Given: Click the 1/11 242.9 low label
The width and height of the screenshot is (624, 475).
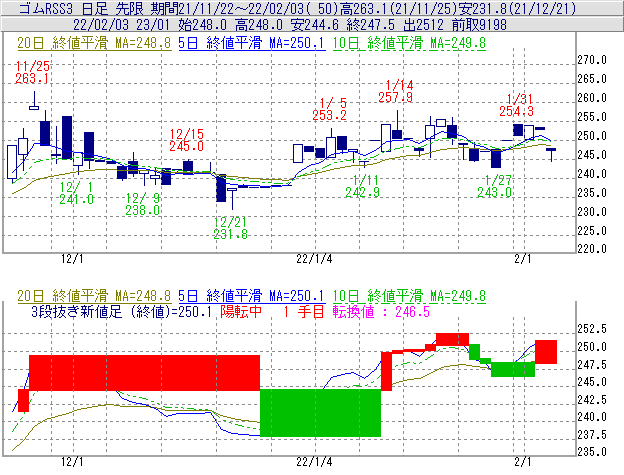Looking at the screenshot, I should [362, 186].
